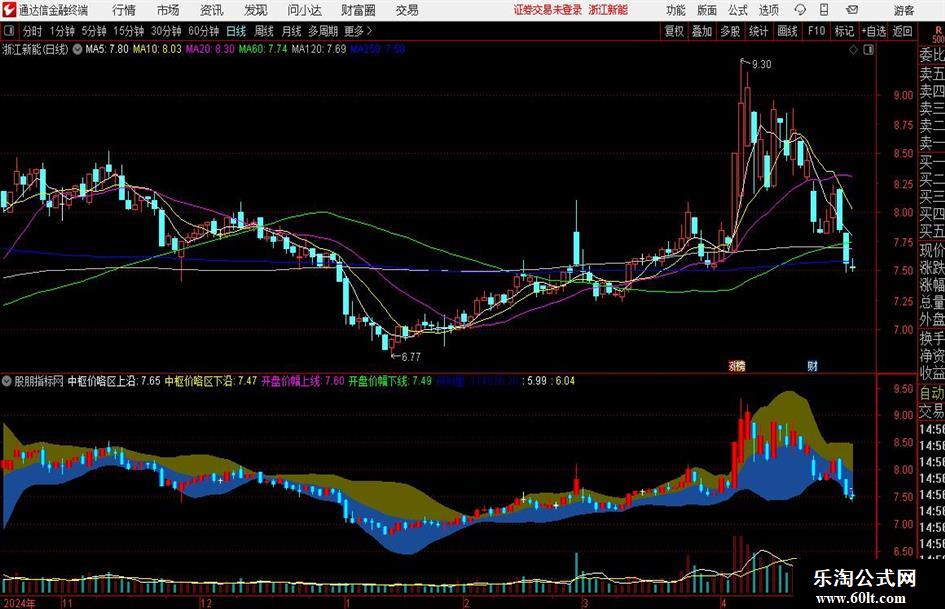Open the envelope messages icon
Image resolution: width=945 pixels, height=609 pixels.
(x=852, y=10)
